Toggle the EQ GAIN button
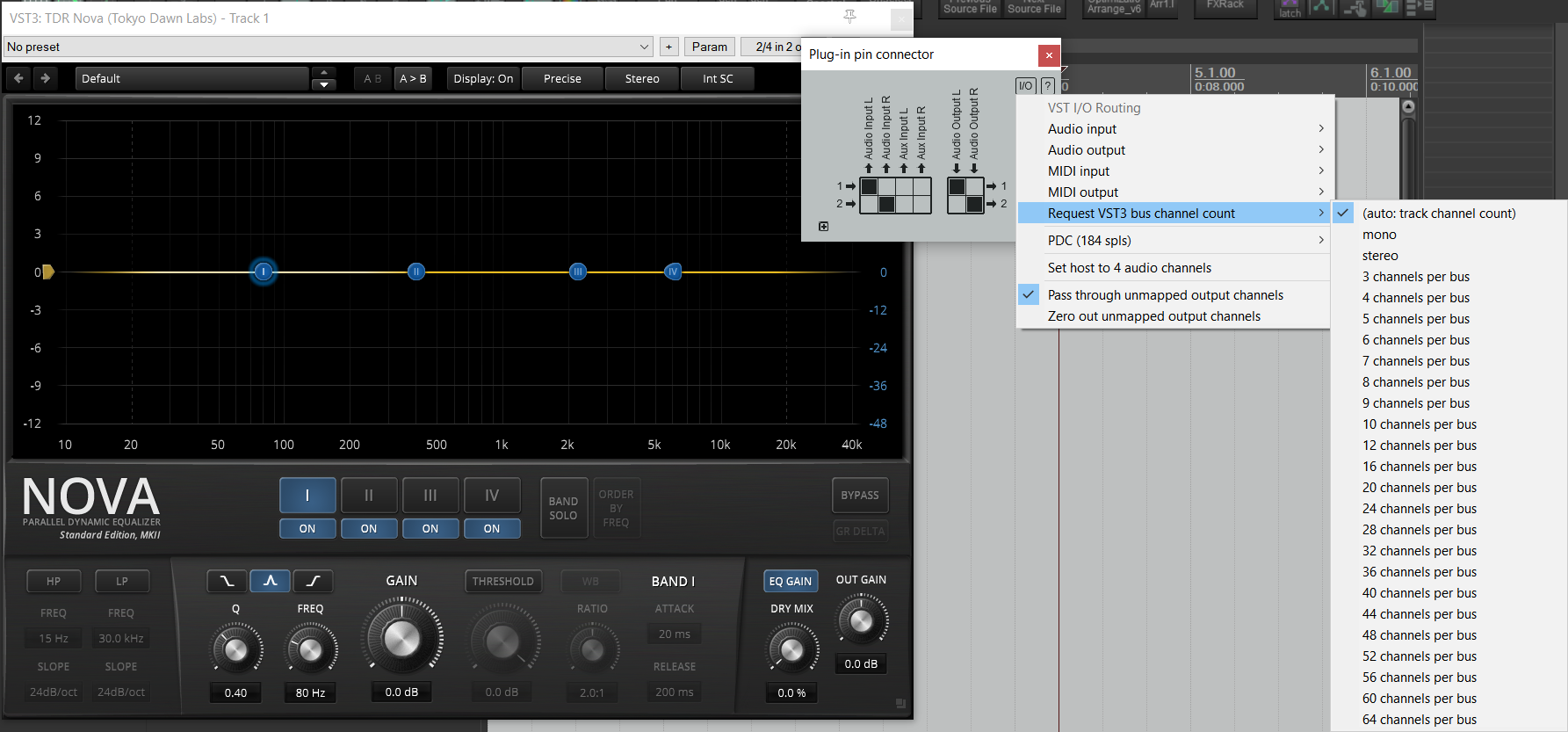This screenshot has width=1568, height=732. [791, 581]
